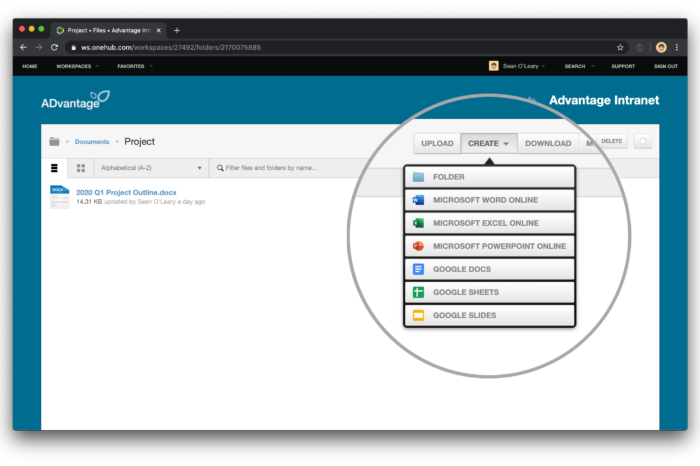Expand the FAVORITES menu
Image resolution: width=700 pixels, height=466 pixels.
pos(134,66)
